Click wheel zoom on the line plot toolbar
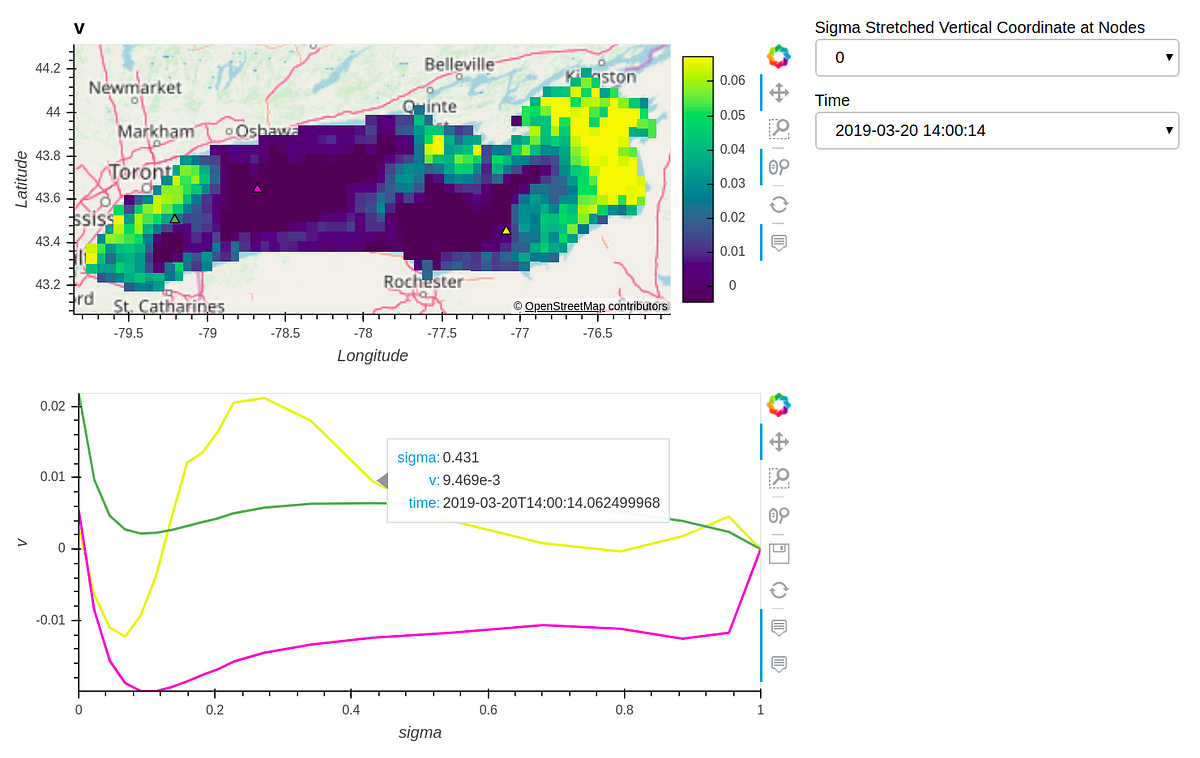Image resolution: width=1200 pixels, height=758 pixels. coord(779,515)
